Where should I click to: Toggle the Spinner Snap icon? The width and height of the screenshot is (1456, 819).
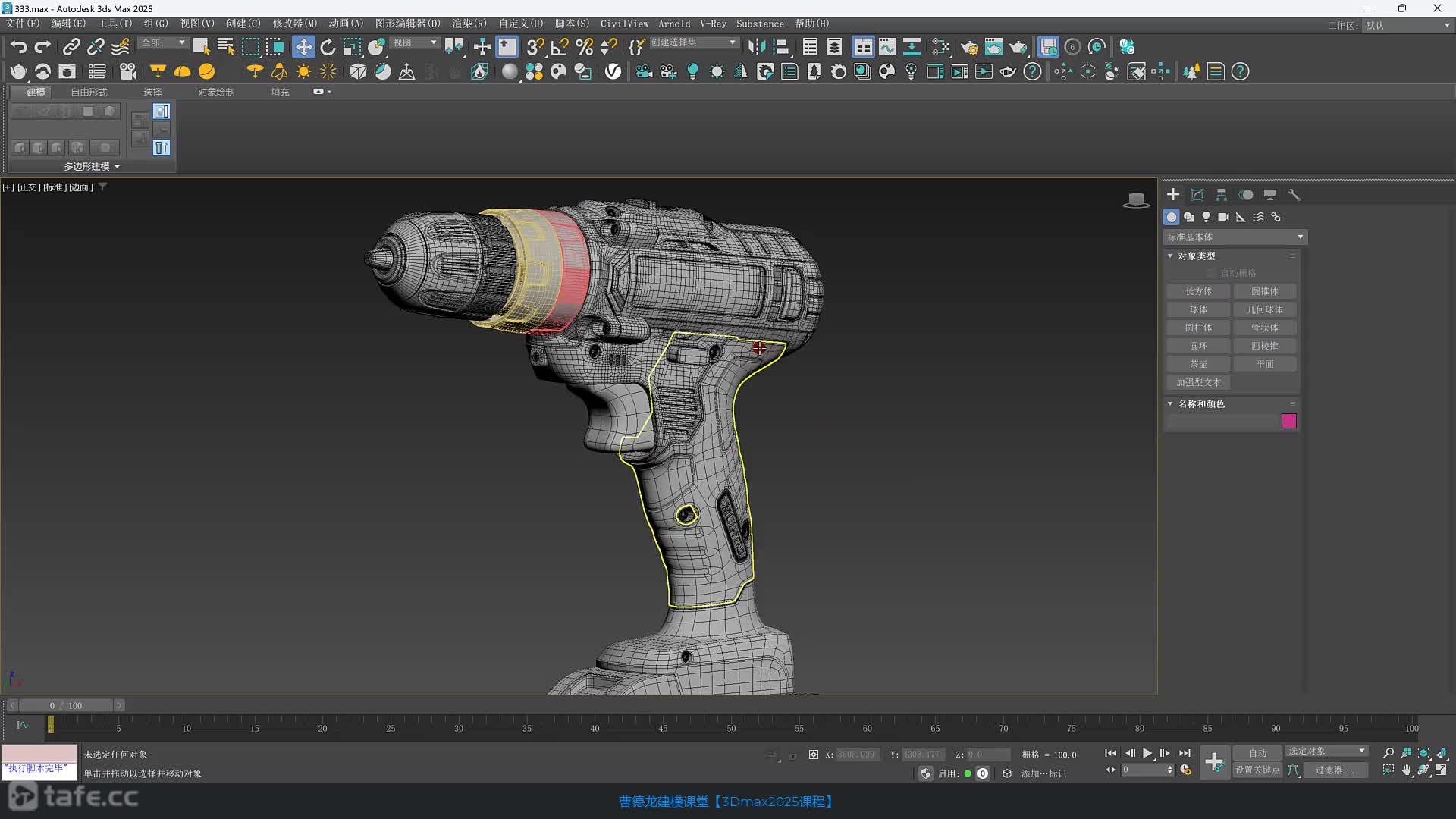click(x=608, y=47)
